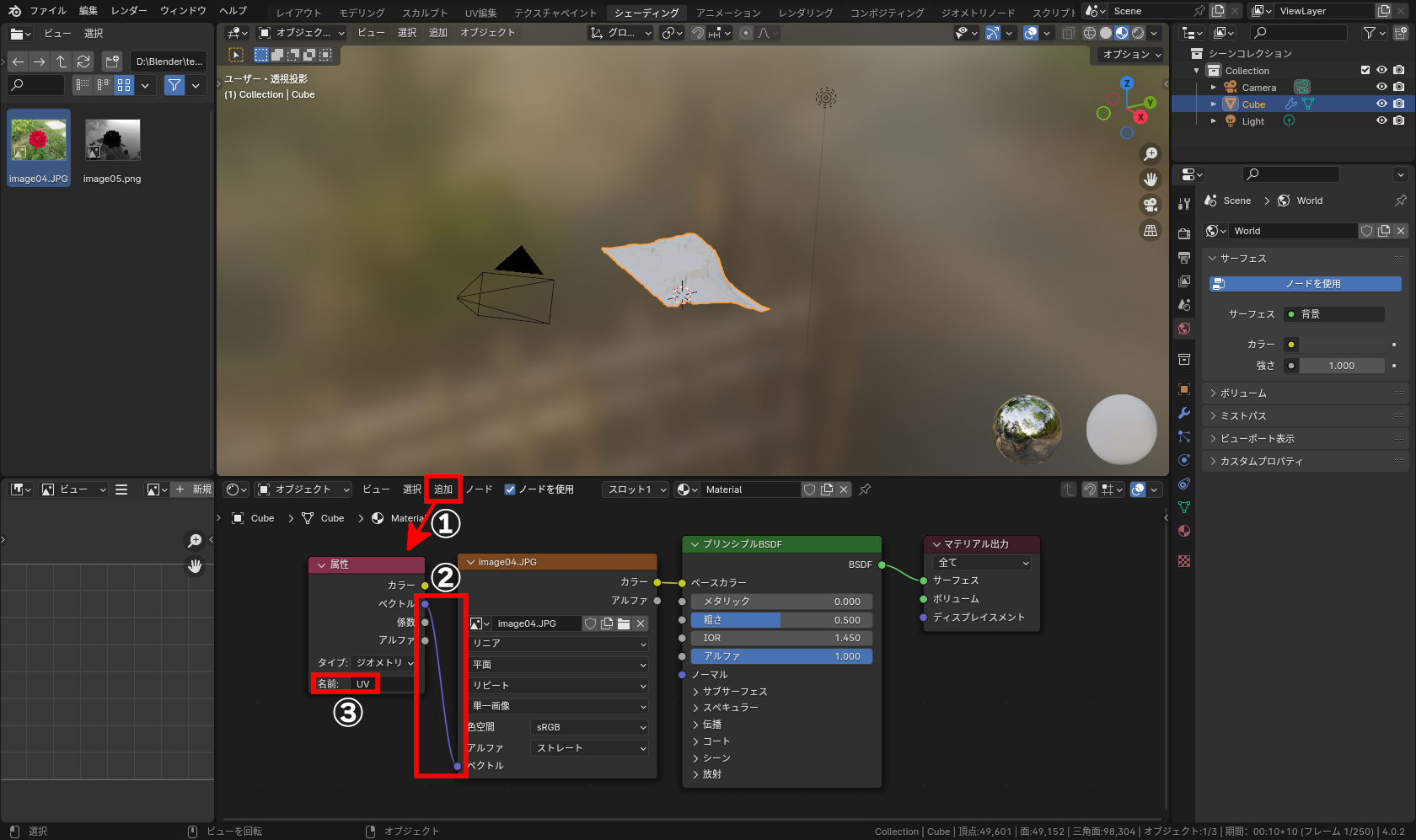This screenshot has height=840, width=1416.
Task: Open the Object properties tab
Action: click(x=1184, y=389)
